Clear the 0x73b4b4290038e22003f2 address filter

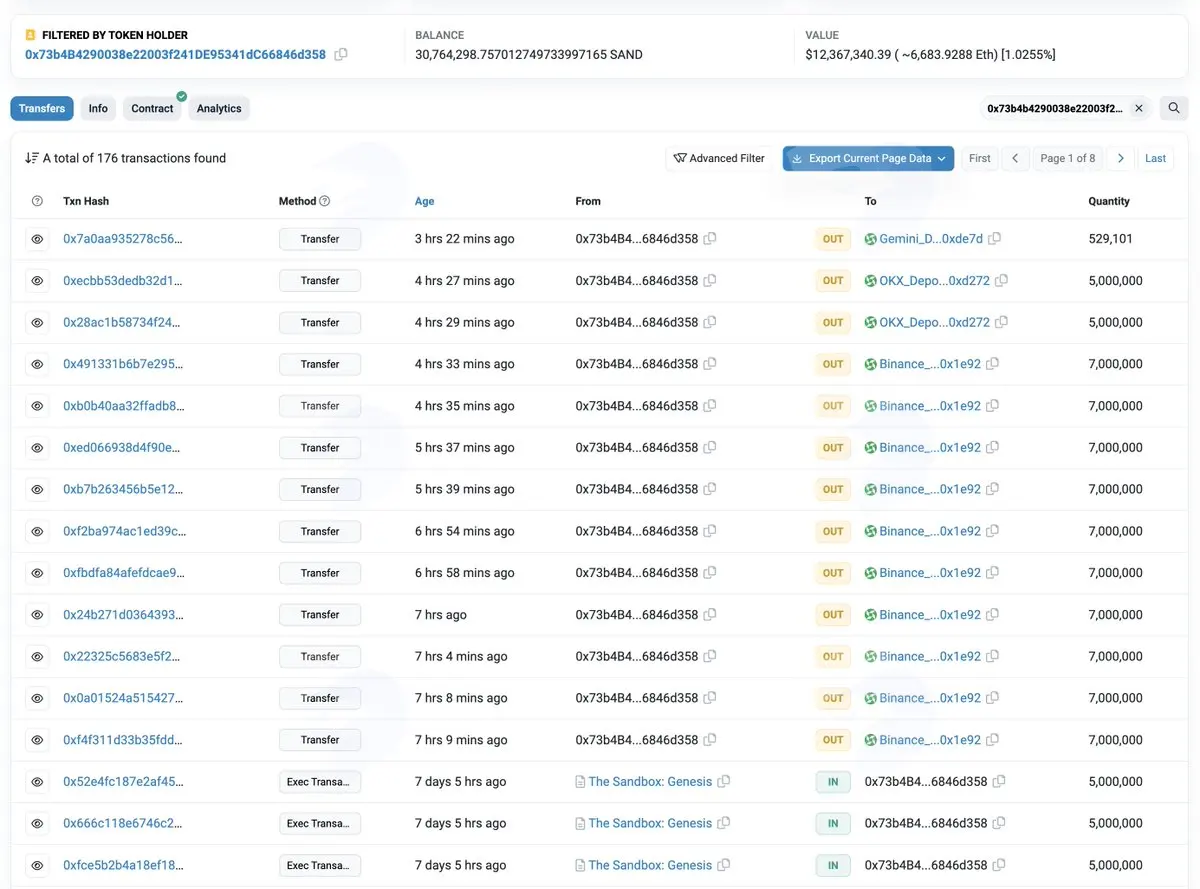(1138, 108)
